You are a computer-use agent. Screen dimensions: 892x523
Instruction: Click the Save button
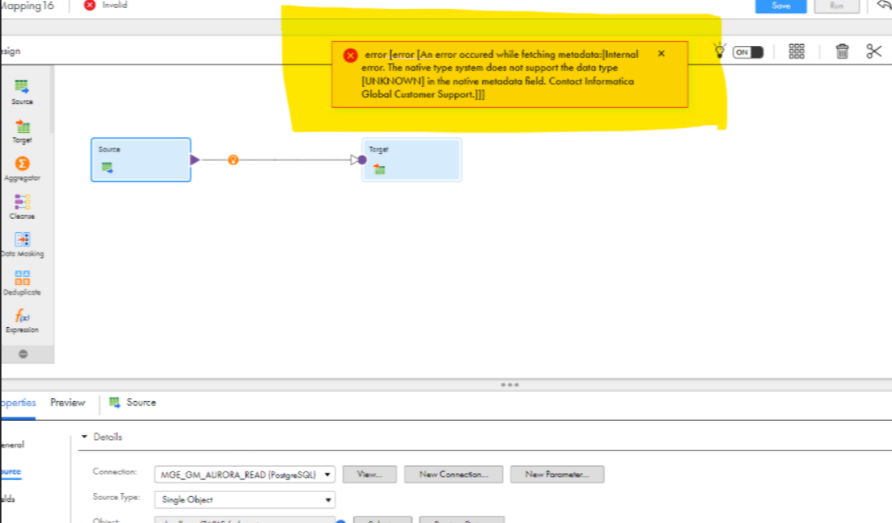[x=780, y=6]
